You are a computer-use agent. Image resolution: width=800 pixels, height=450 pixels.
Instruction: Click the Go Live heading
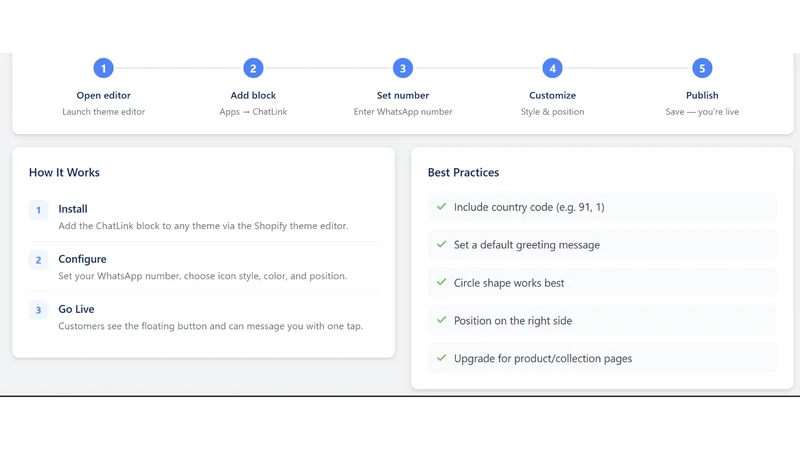76,309
